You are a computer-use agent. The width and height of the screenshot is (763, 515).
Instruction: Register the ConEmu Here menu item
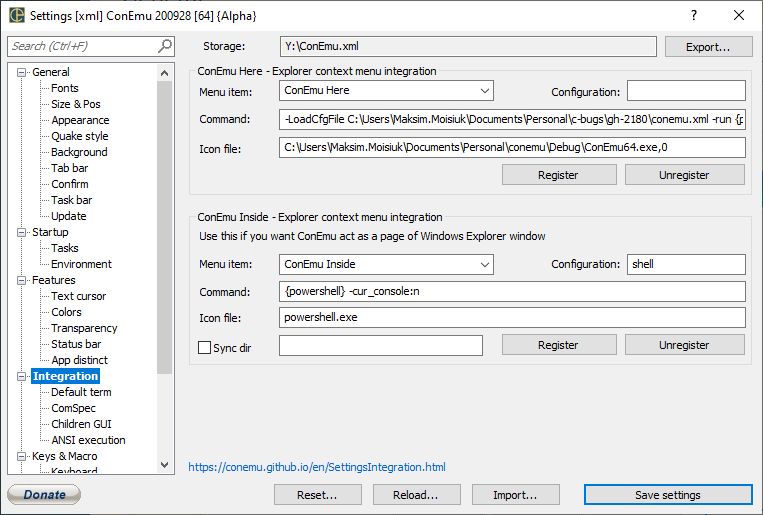point(559,175)
